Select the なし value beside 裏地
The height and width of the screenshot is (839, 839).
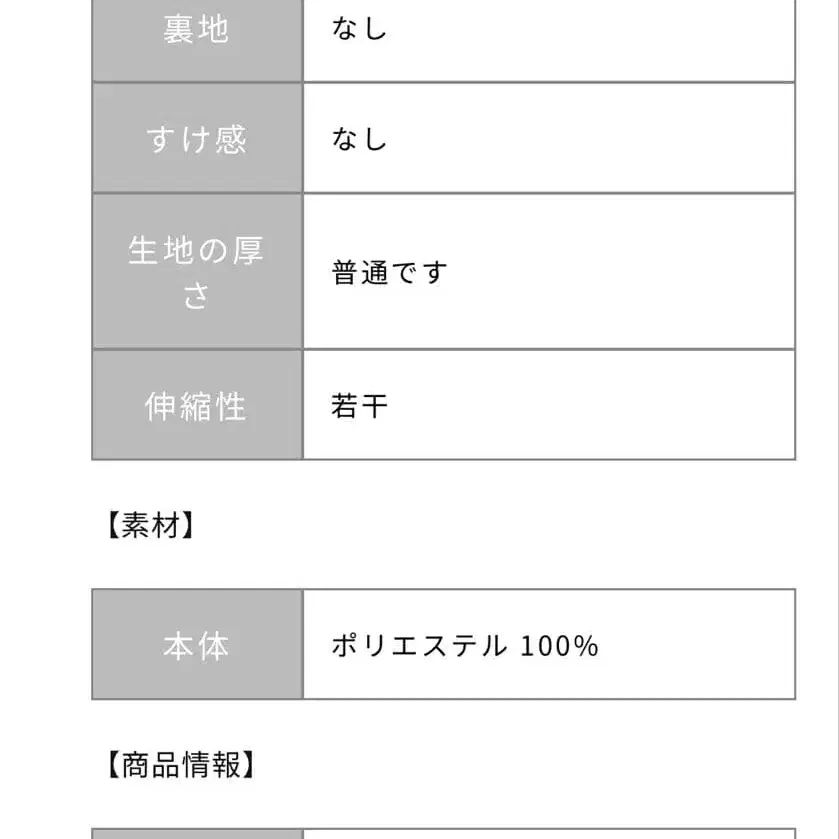359,29
